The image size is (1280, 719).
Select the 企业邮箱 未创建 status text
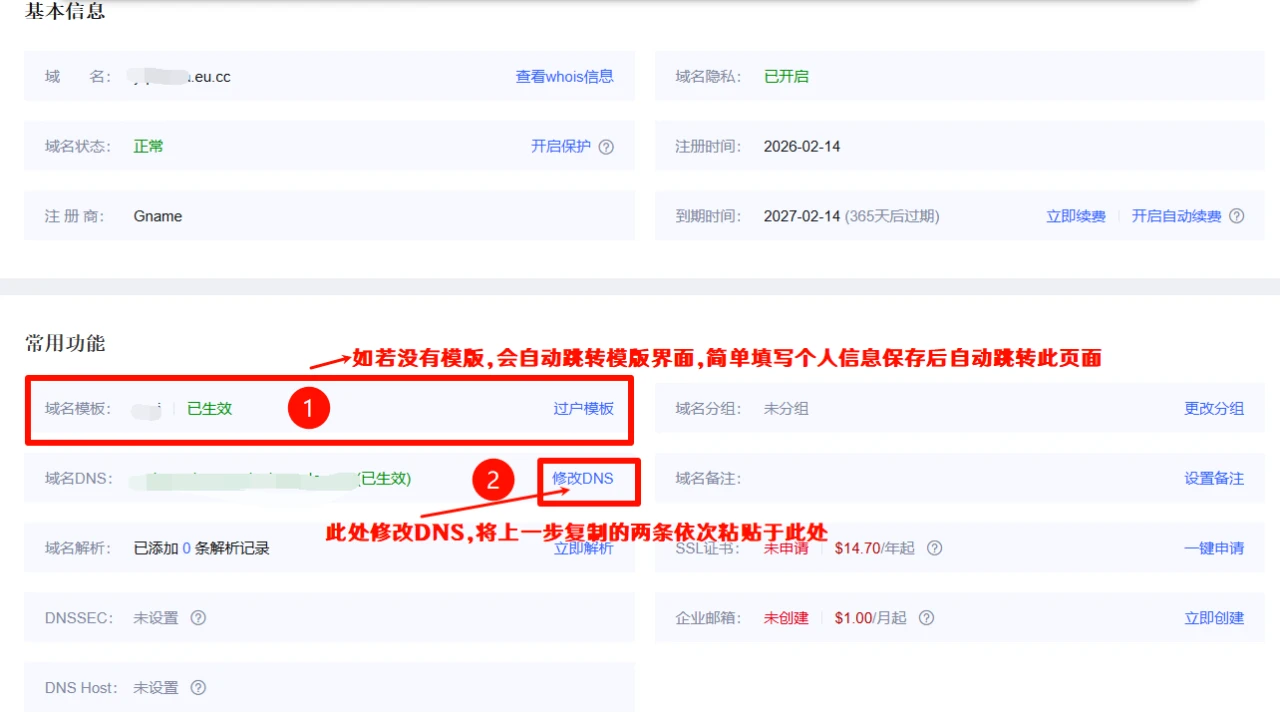[x=786, y=618]
